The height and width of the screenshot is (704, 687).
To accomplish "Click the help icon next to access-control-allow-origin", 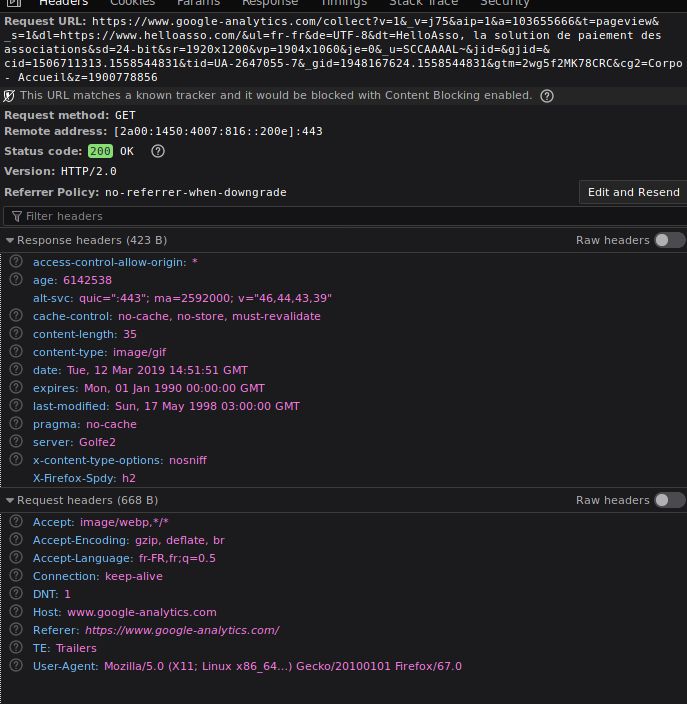I will 16,262.
